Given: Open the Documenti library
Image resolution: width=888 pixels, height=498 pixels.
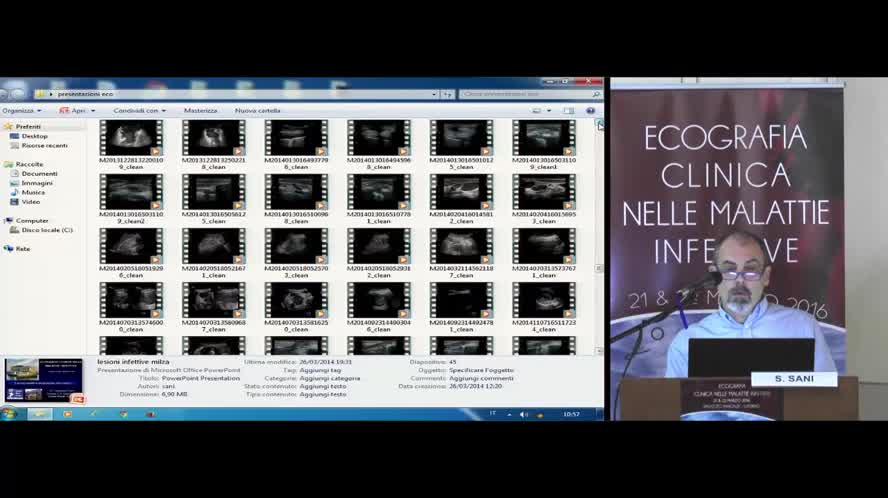Looking at the screenshot, I should point(39,174).
